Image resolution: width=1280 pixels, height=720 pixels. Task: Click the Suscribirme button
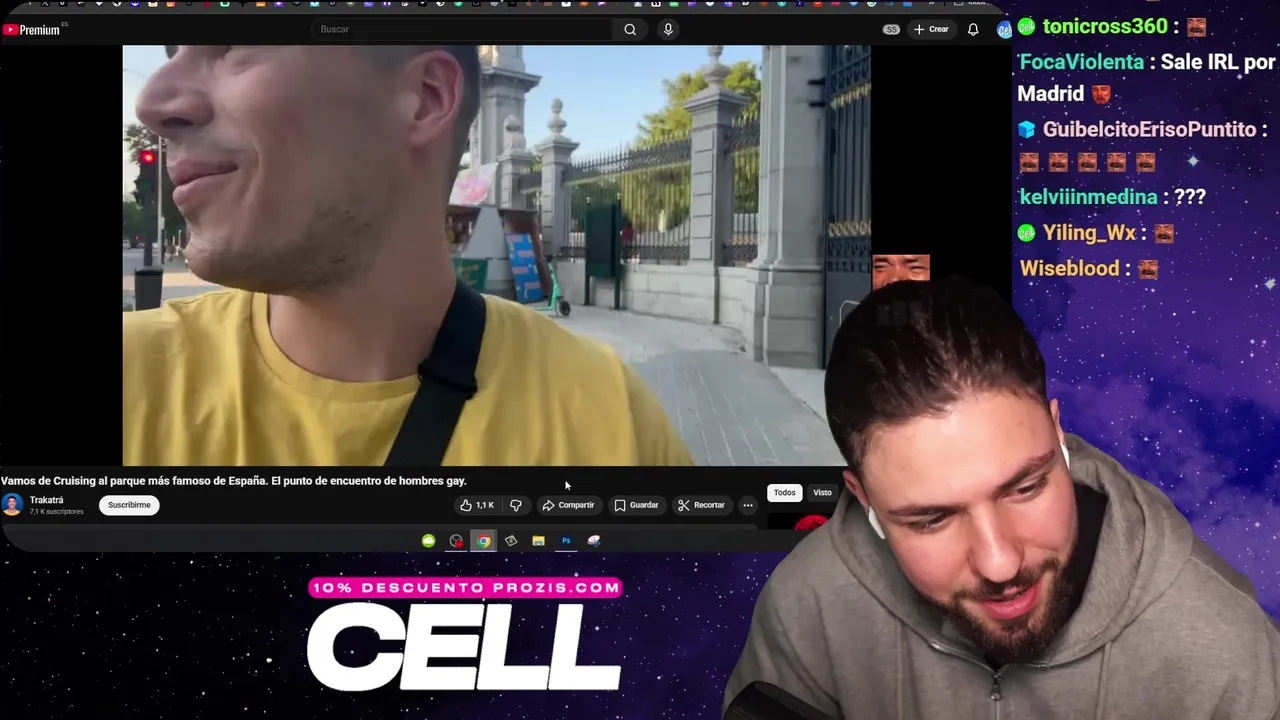point(129,505)
